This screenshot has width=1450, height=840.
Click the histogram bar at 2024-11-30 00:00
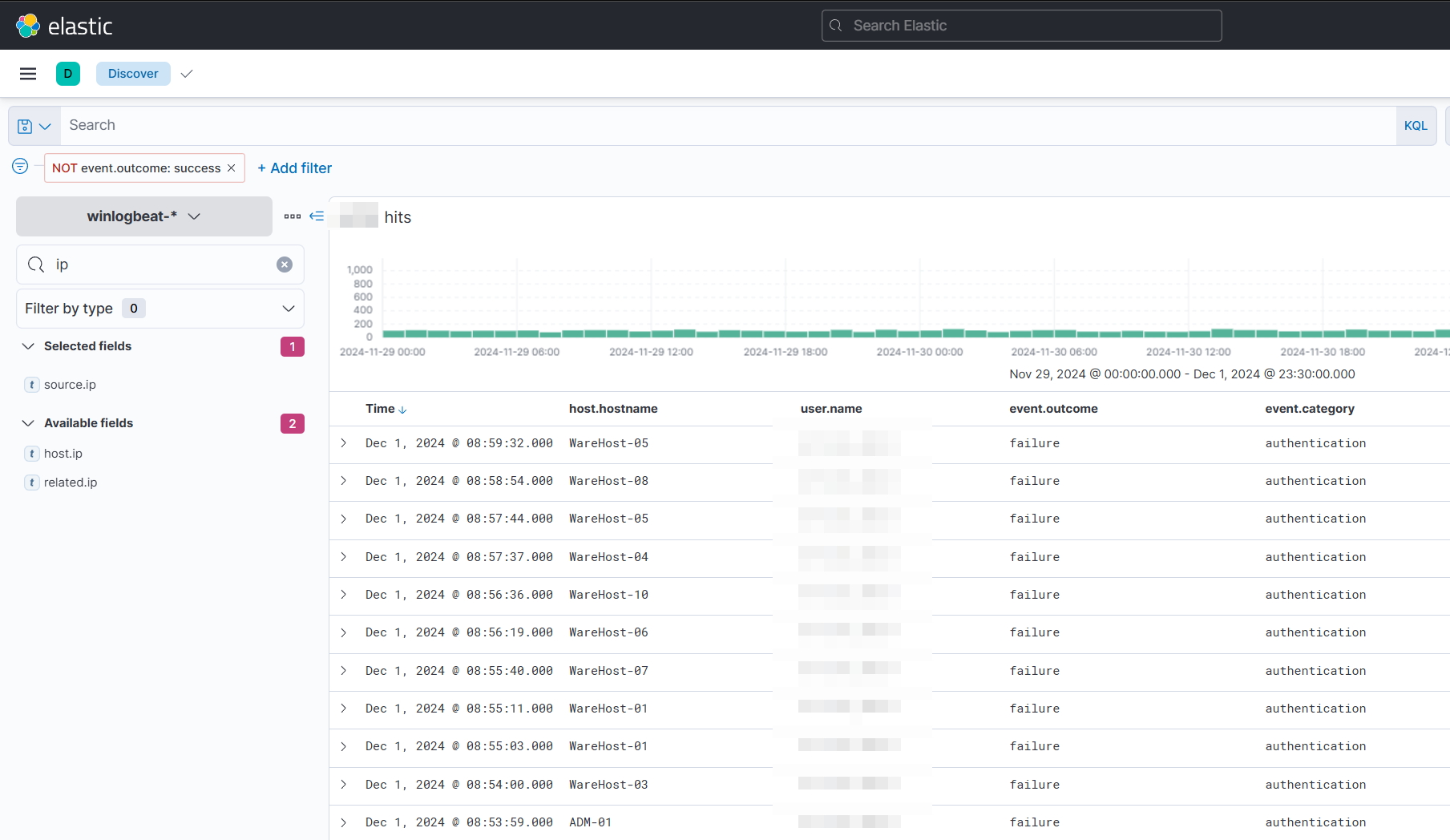click(x=931, y=333)
